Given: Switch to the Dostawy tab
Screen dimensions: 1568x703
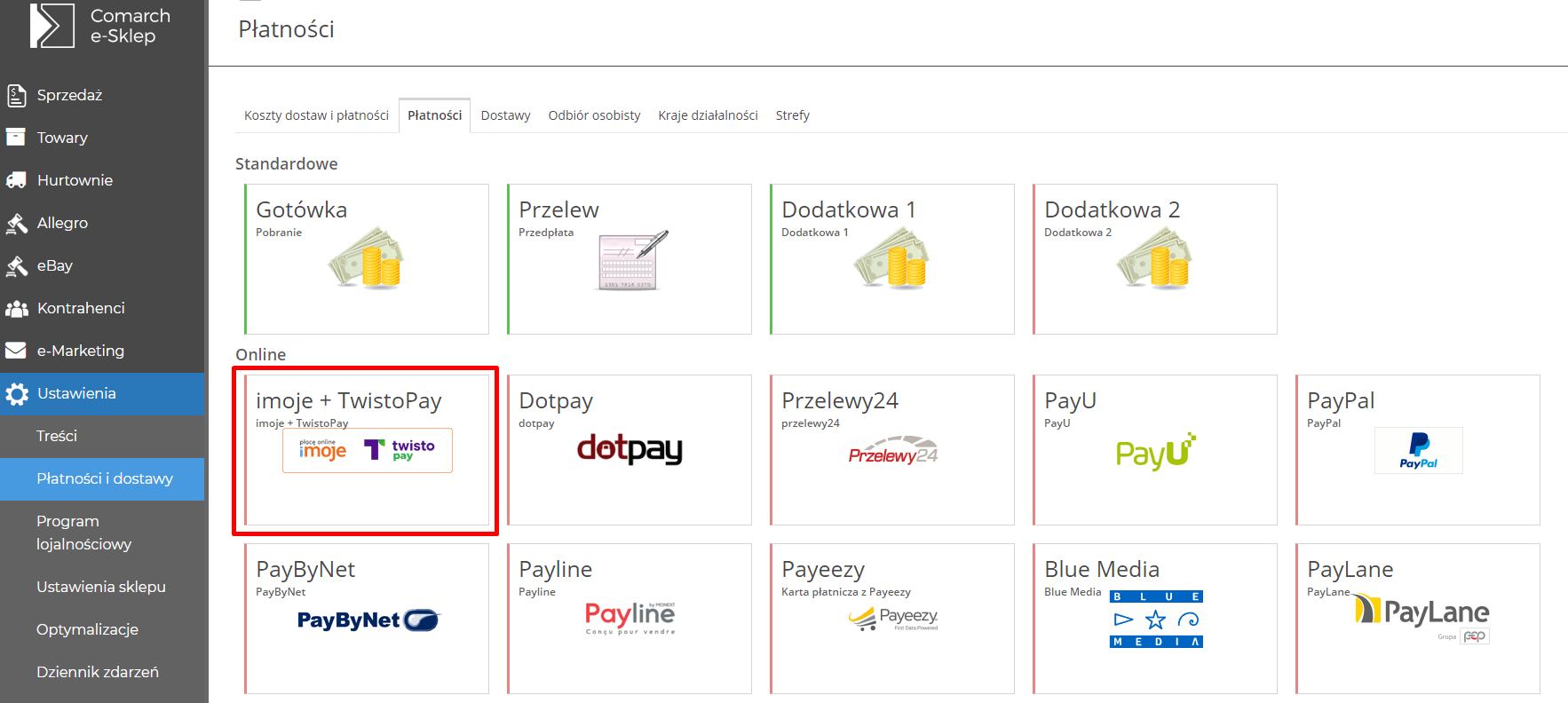Looking at the screenshot, I should coord(505,115).
